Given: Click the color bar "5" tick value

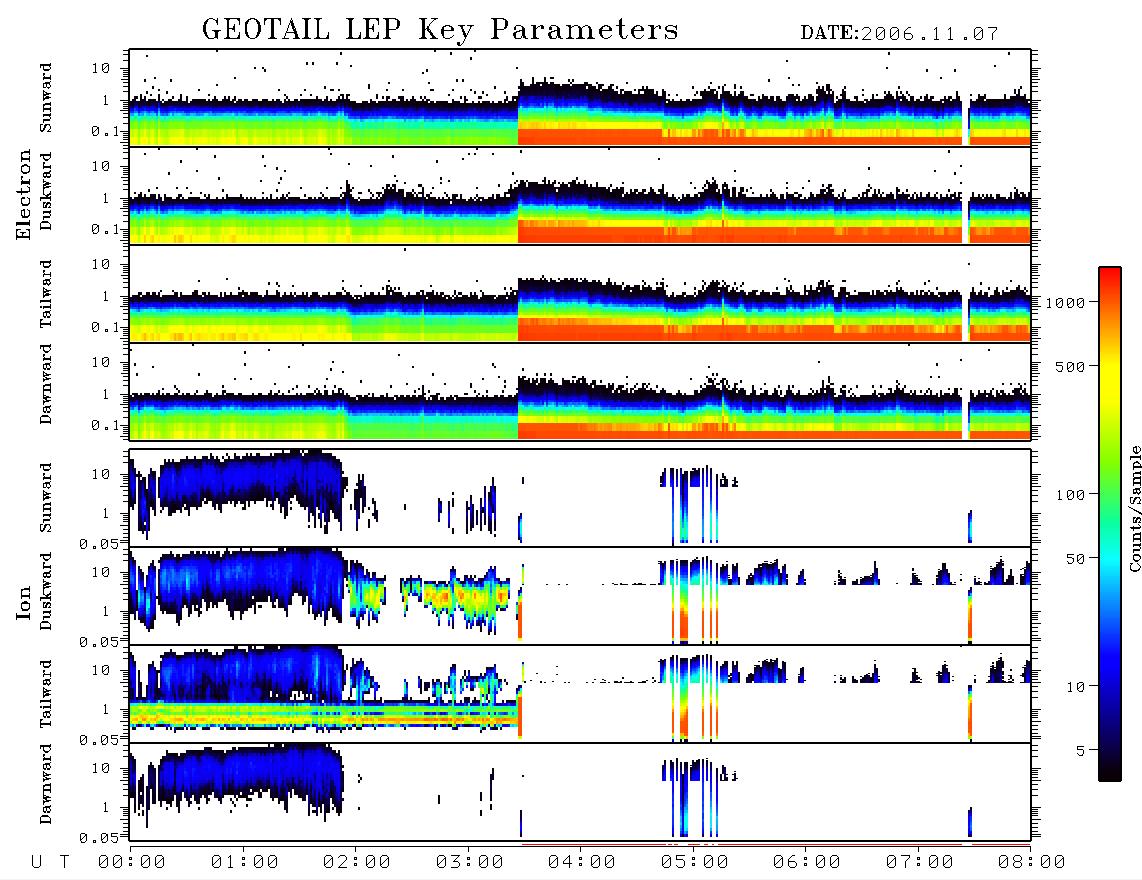Looking at the screenshot, I should tap(1080, 751).
